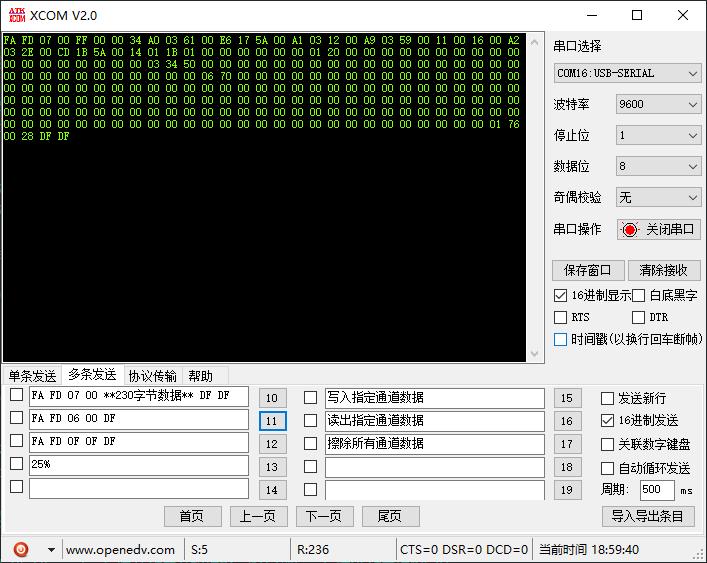
Task: Check the box beside 读出指定通道数据
Action: pyautogui.click(x=310, y=421)
